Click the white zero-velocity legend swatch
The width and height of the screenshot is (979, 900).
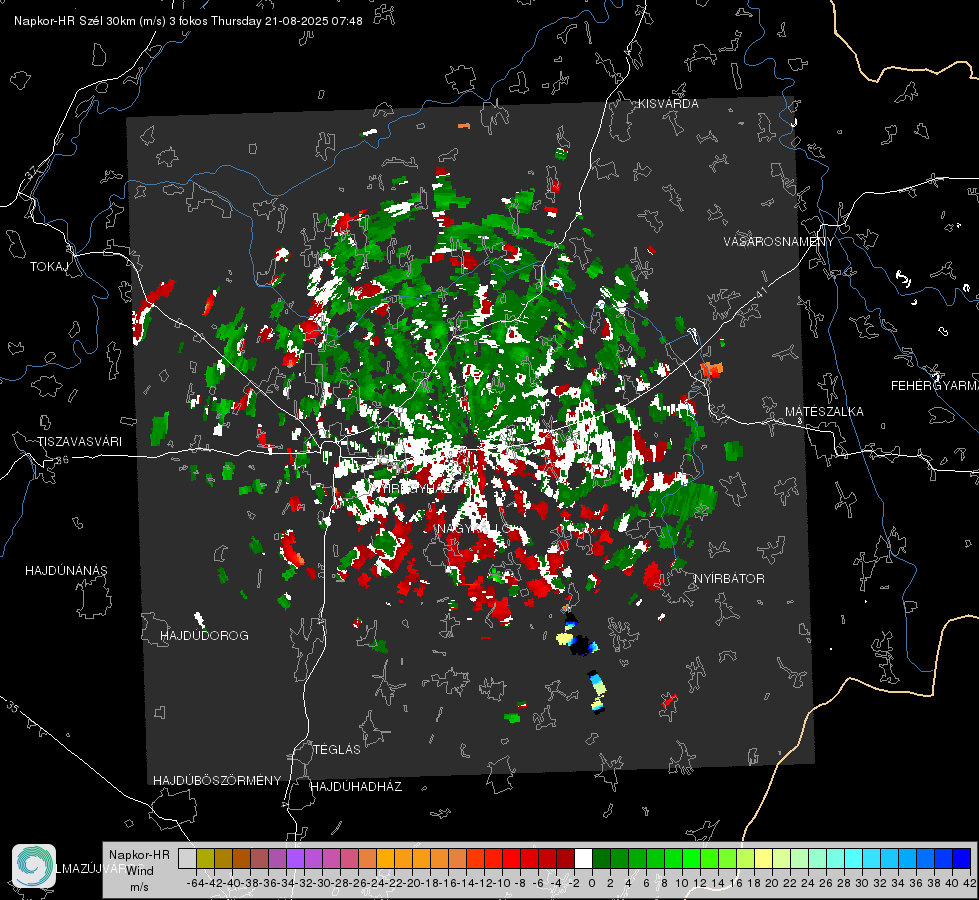click(x=583, y=858)
